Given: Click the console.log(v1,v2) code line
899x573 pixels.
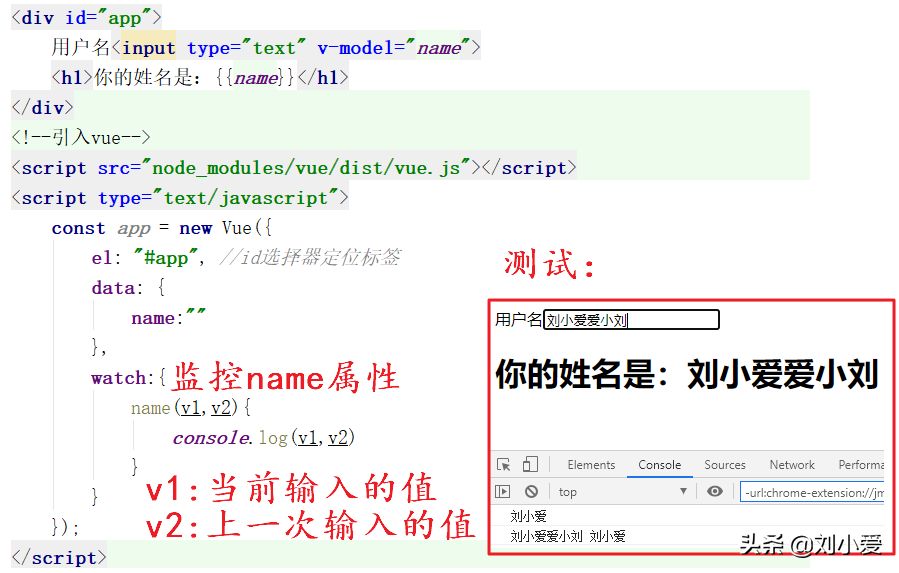Looking at the screenshot, I should click(x=264, y=438).
